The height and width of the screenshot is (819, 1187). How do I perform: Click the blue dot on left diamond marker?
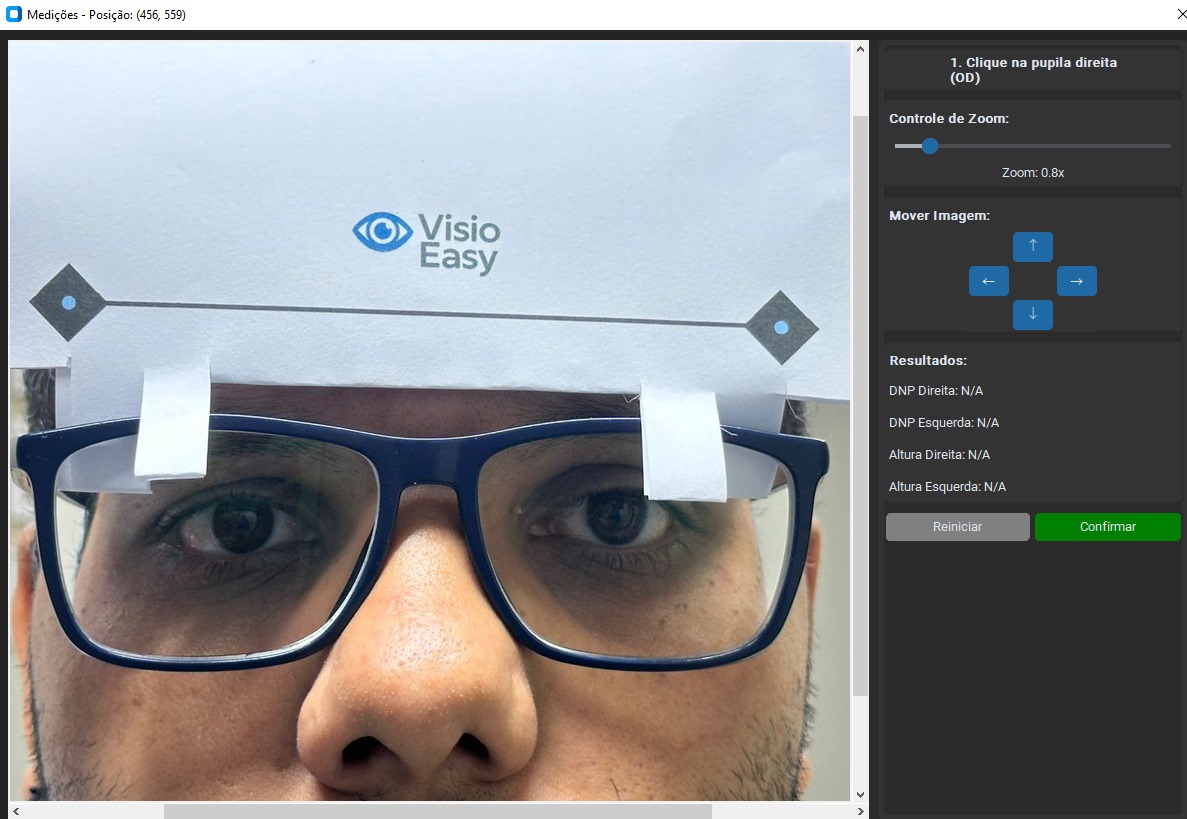69,303
